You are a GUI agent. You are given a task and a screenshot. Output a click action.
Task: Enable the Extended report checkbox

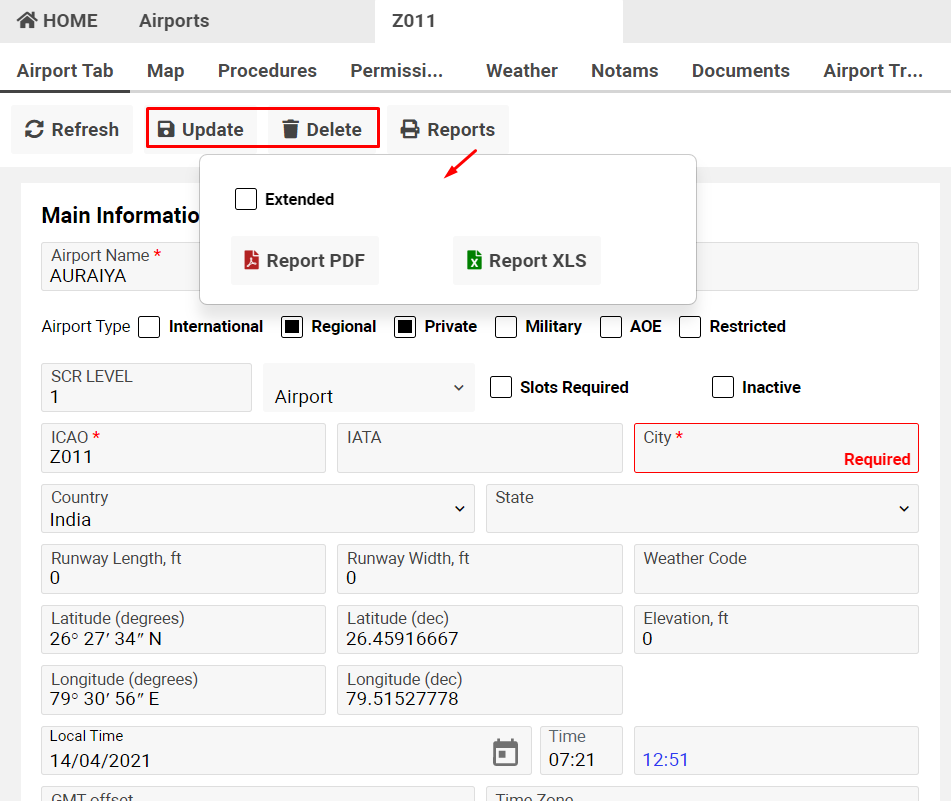pos(246,199)
